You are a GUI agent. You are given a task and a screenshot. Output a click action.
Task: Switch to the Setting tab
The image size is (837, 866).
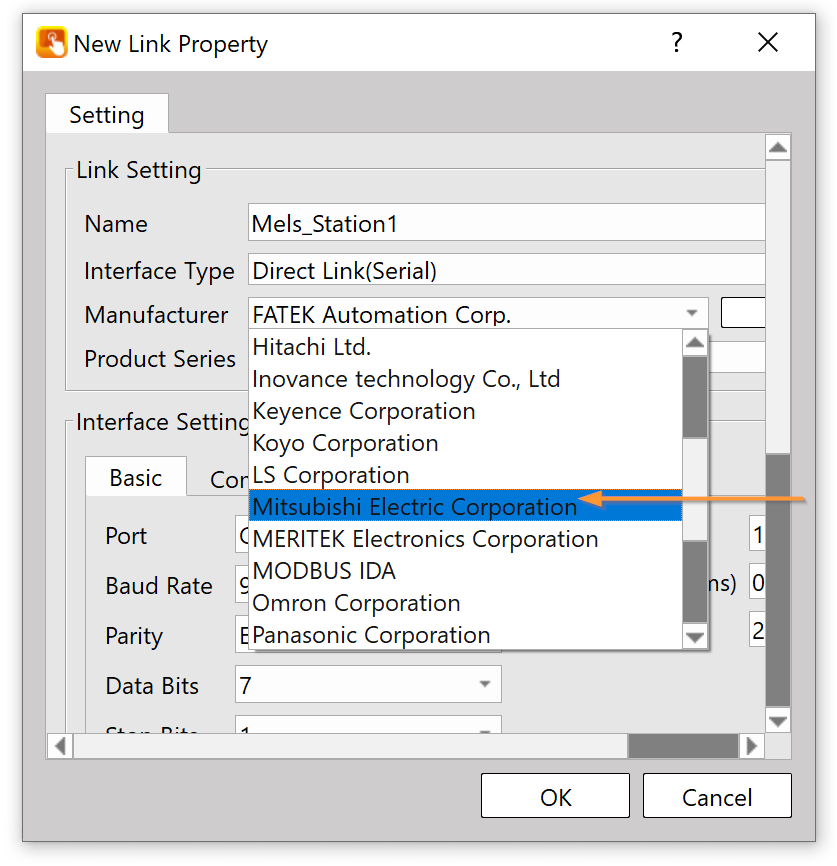click(106, 115)
